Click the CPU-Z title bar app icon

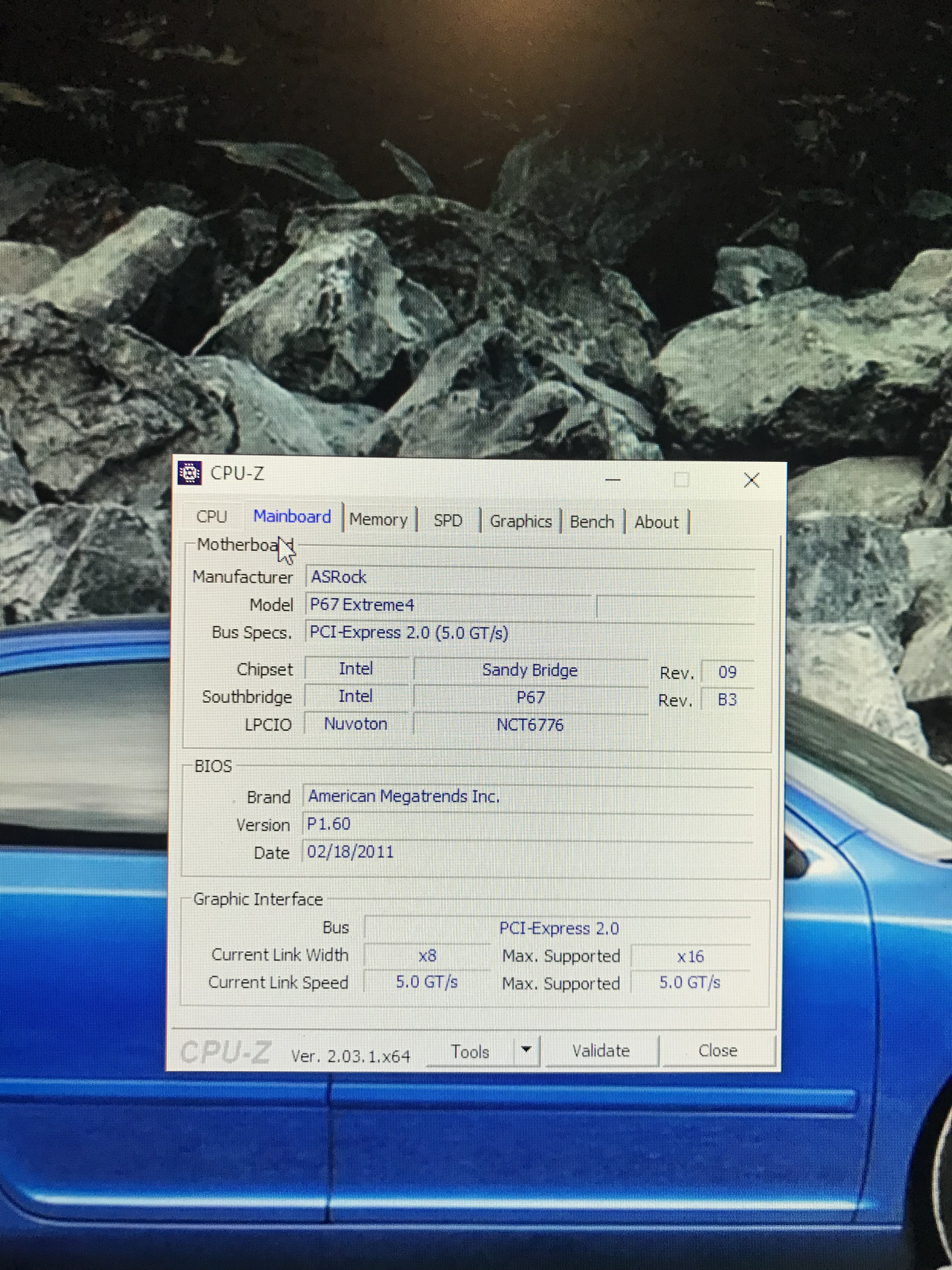(190, 473)
